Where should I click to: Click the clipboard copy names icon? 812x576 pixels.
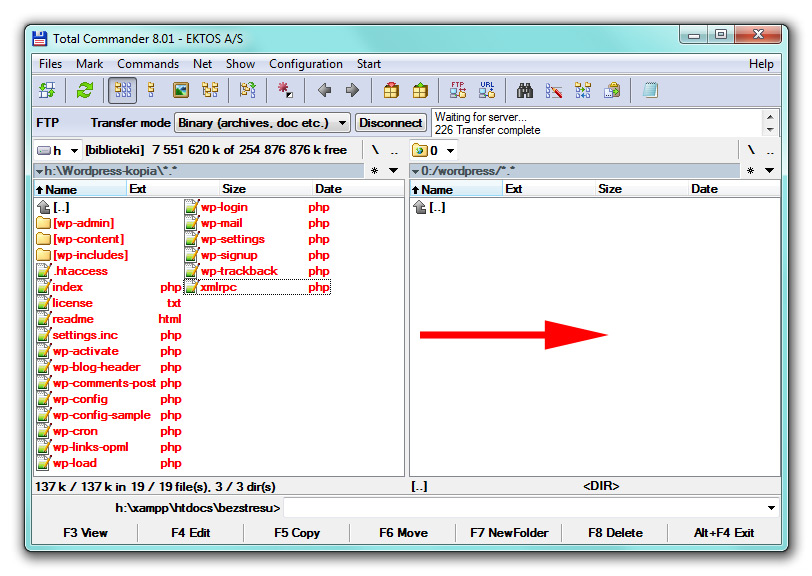click(612, 91)
